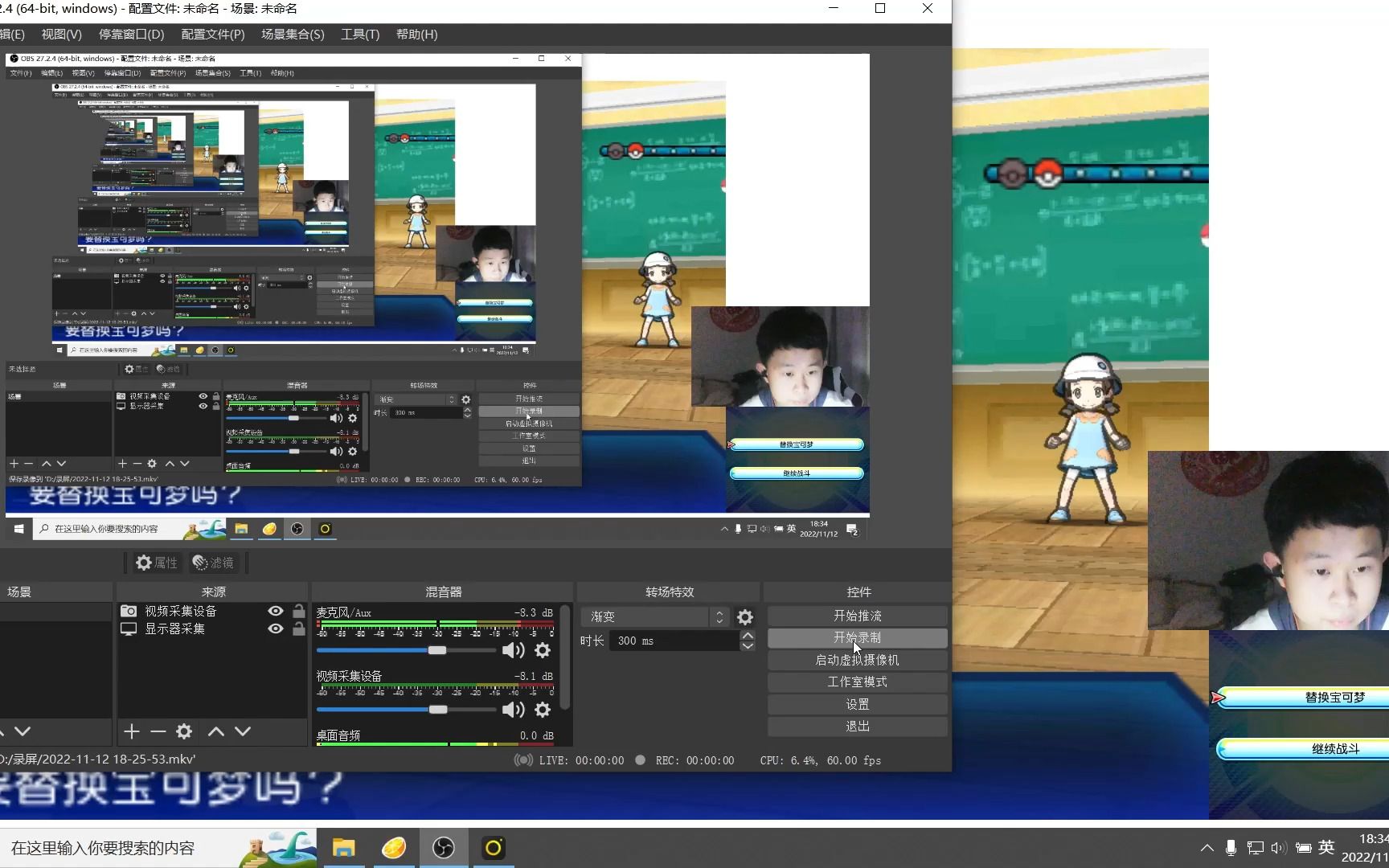Viewport: 1389px width, 868px height.
Task: Click the 退出 button
Action: pos(858,726)
